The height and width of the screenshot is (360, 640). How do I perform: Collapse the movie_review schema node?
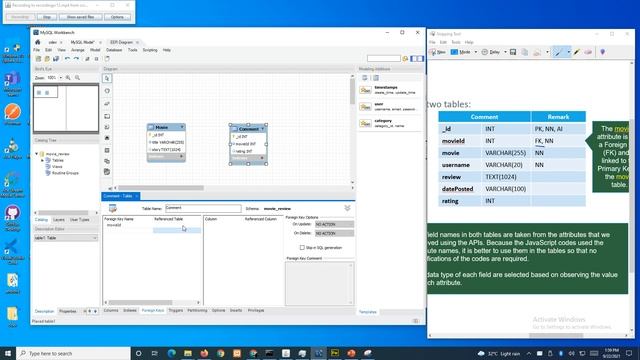point(36,154)
